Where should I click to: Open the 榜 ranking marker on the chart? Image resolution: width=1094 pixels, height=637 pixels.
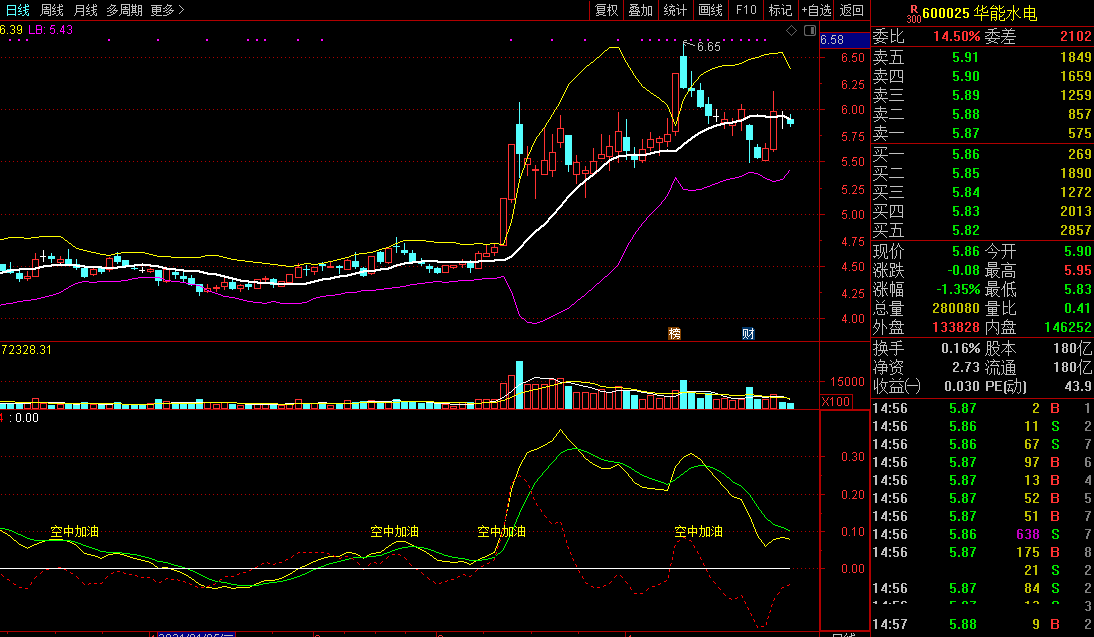[x=674, y=334]
